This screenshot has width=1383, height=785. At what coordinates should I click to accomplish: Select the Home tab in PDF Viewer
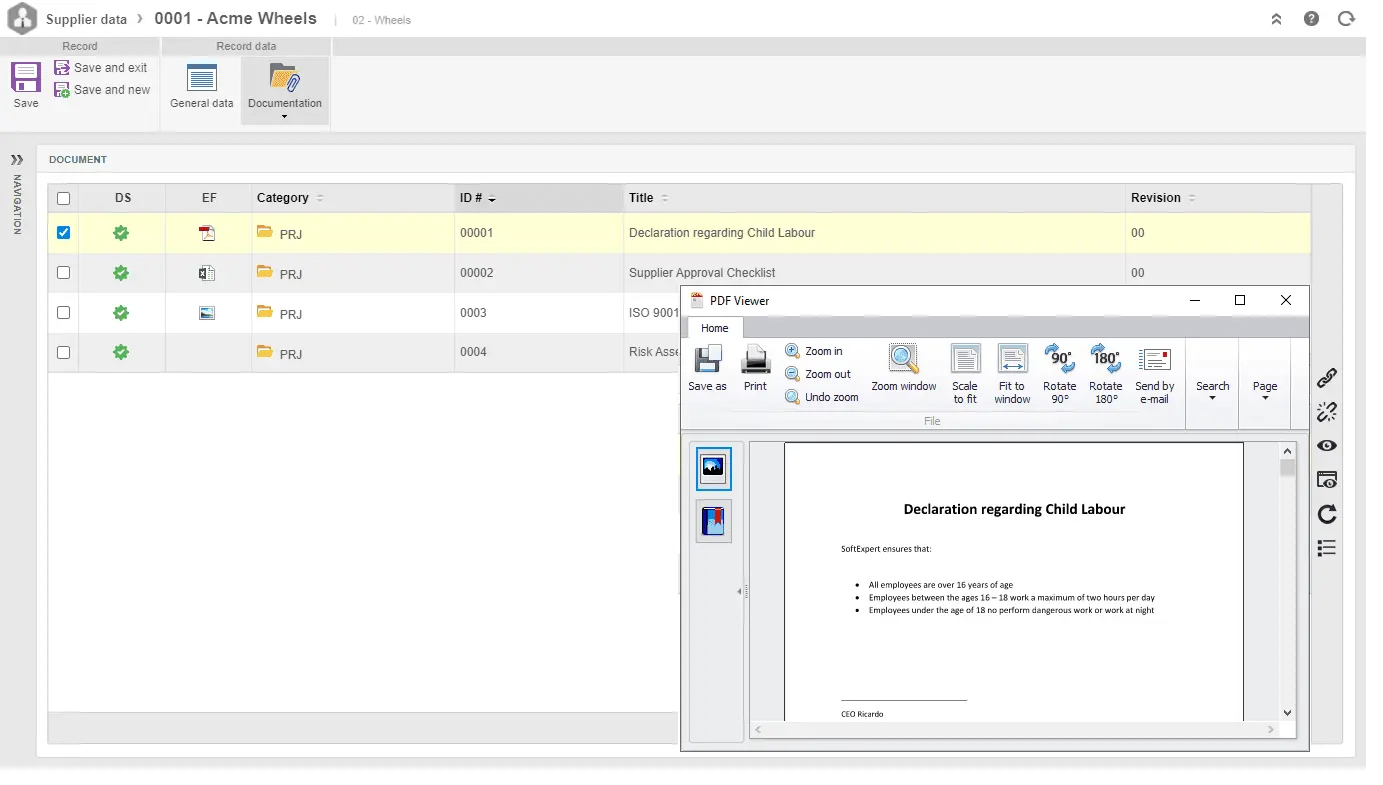coord(714,328)
